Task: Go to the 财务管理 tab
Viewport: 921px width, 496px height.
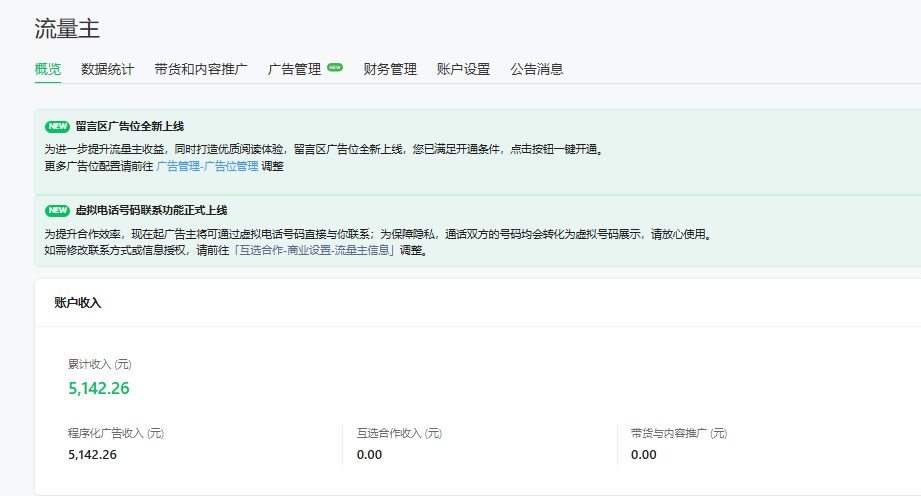Action: click(x=390, y=70)
